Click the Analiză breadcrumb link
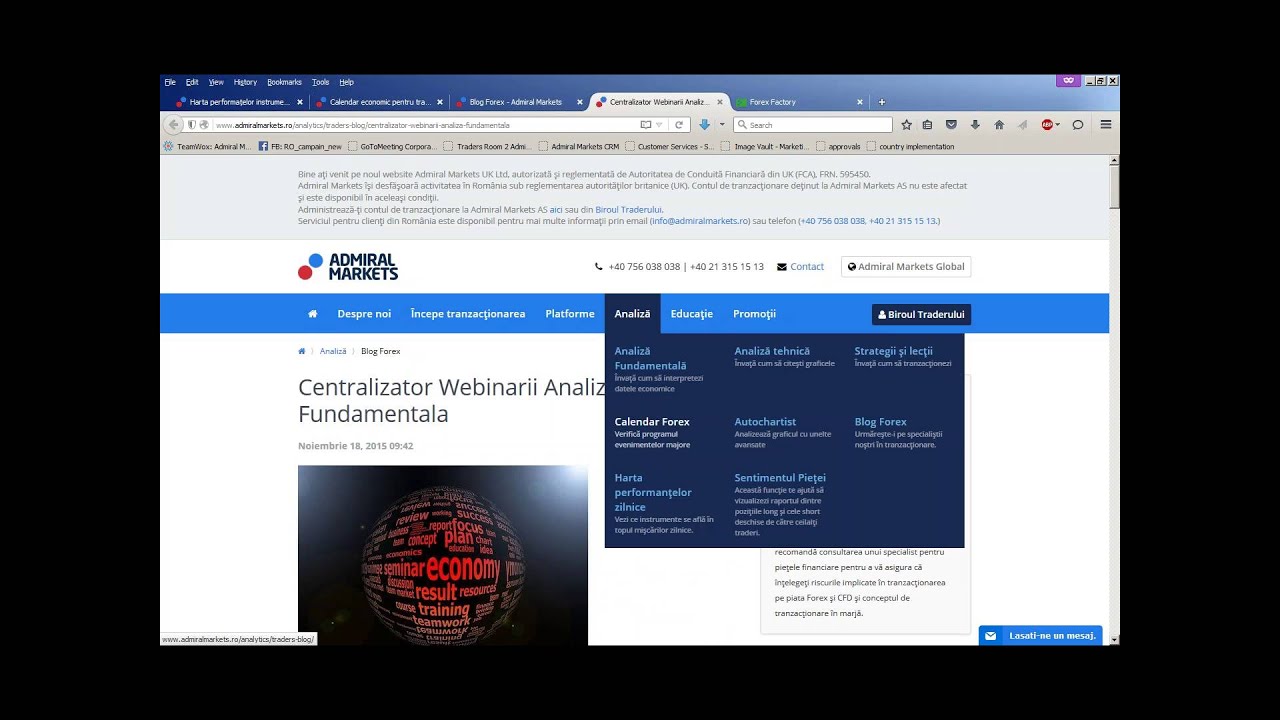Viewport: 1280px width, 720px height. (x=333, y=351)
